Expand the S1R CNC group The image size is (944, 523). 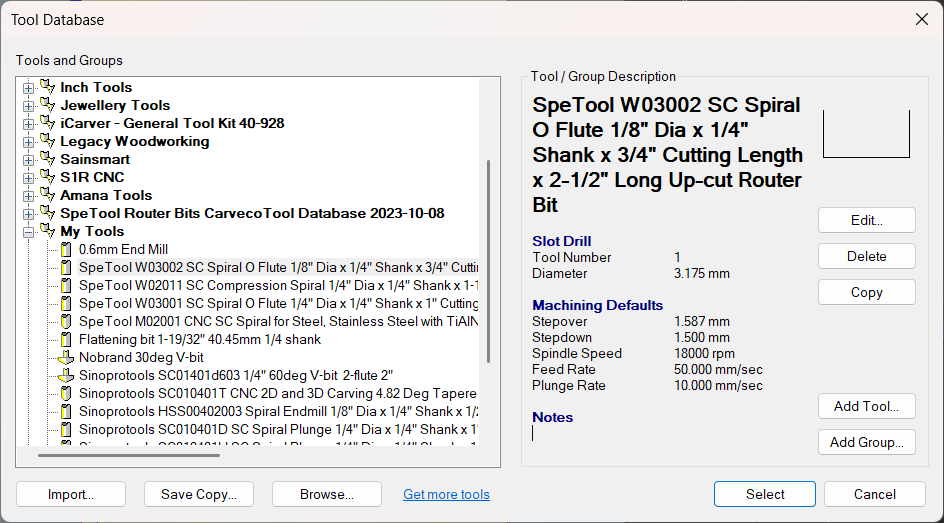point(29,178)
